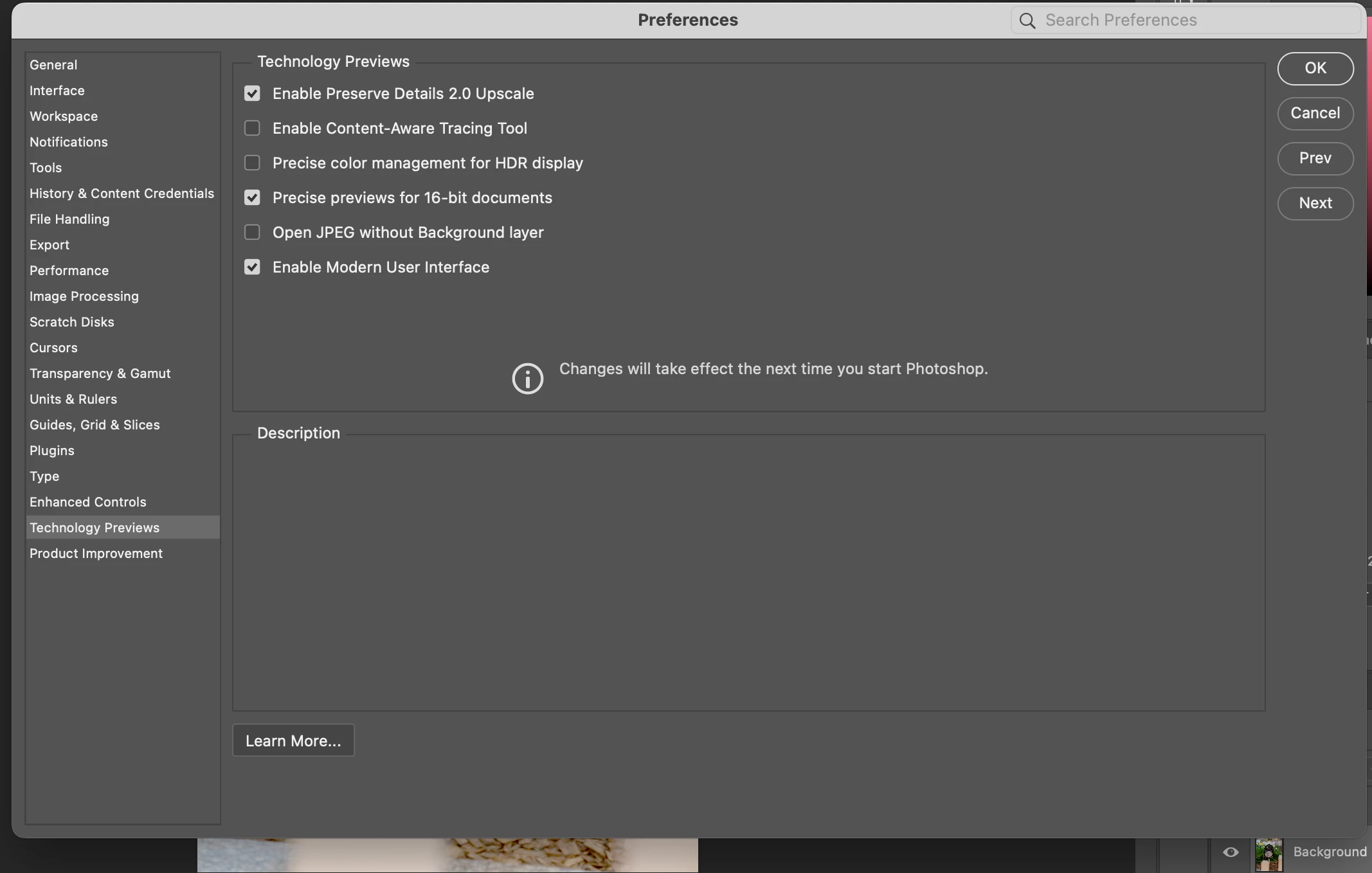Uncheck Enable Preserve Details 2.0 Upscale
Image resolution: width=1372 pixels, height=873 pixels.
coord(252,94)
